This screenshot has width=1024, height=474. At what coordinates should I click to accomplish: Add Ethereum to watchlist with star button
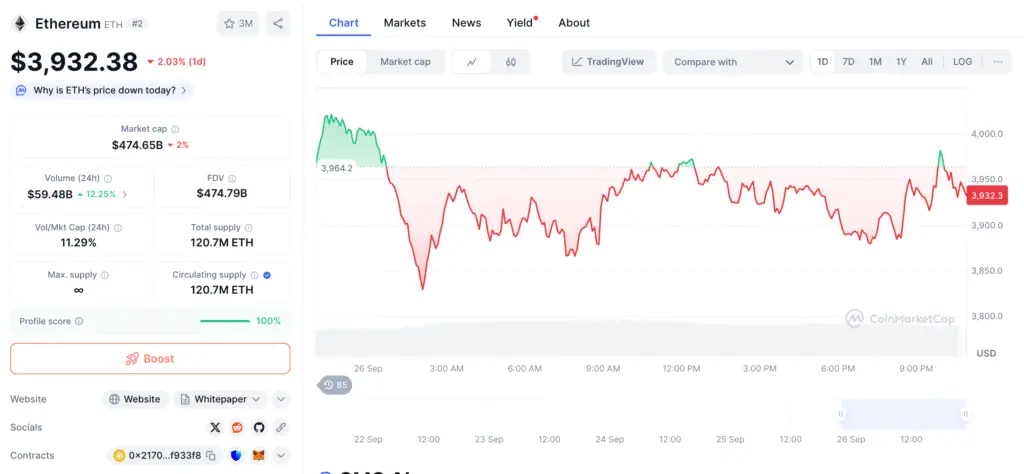coord(238,24)
